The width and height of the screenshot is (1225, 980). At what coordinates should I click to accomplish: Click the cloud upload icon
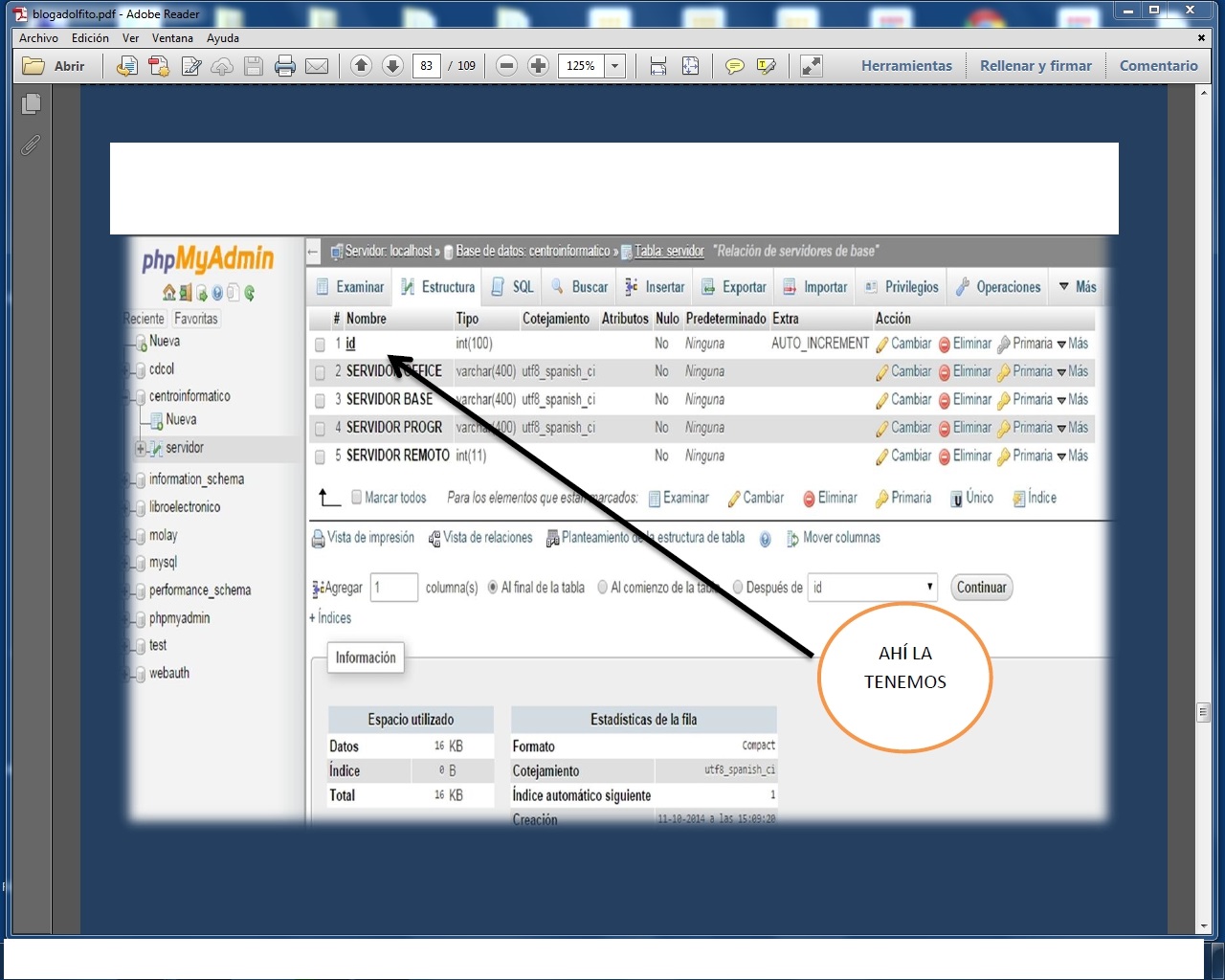tap(222, 66)
